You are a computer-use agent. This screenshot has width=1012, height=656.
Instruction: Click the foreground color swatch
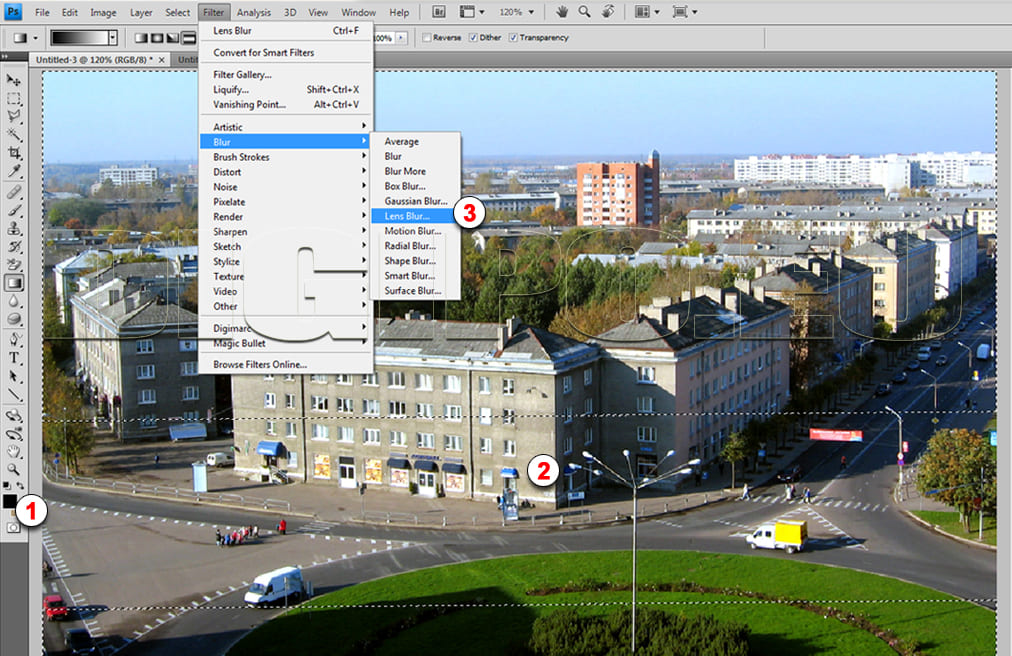point(10,501)
